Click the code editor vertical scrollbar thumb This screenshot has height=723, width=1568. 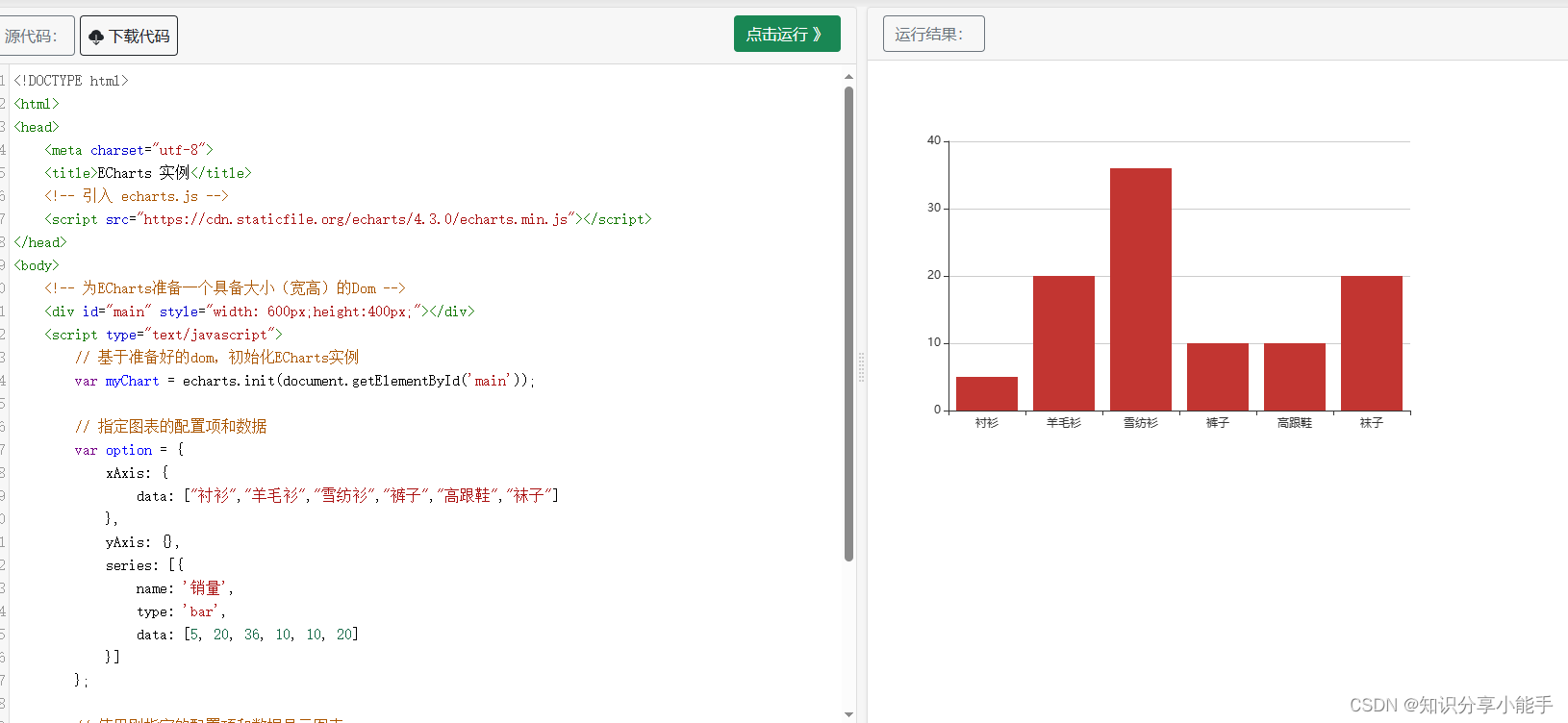(x=848, y=324)
